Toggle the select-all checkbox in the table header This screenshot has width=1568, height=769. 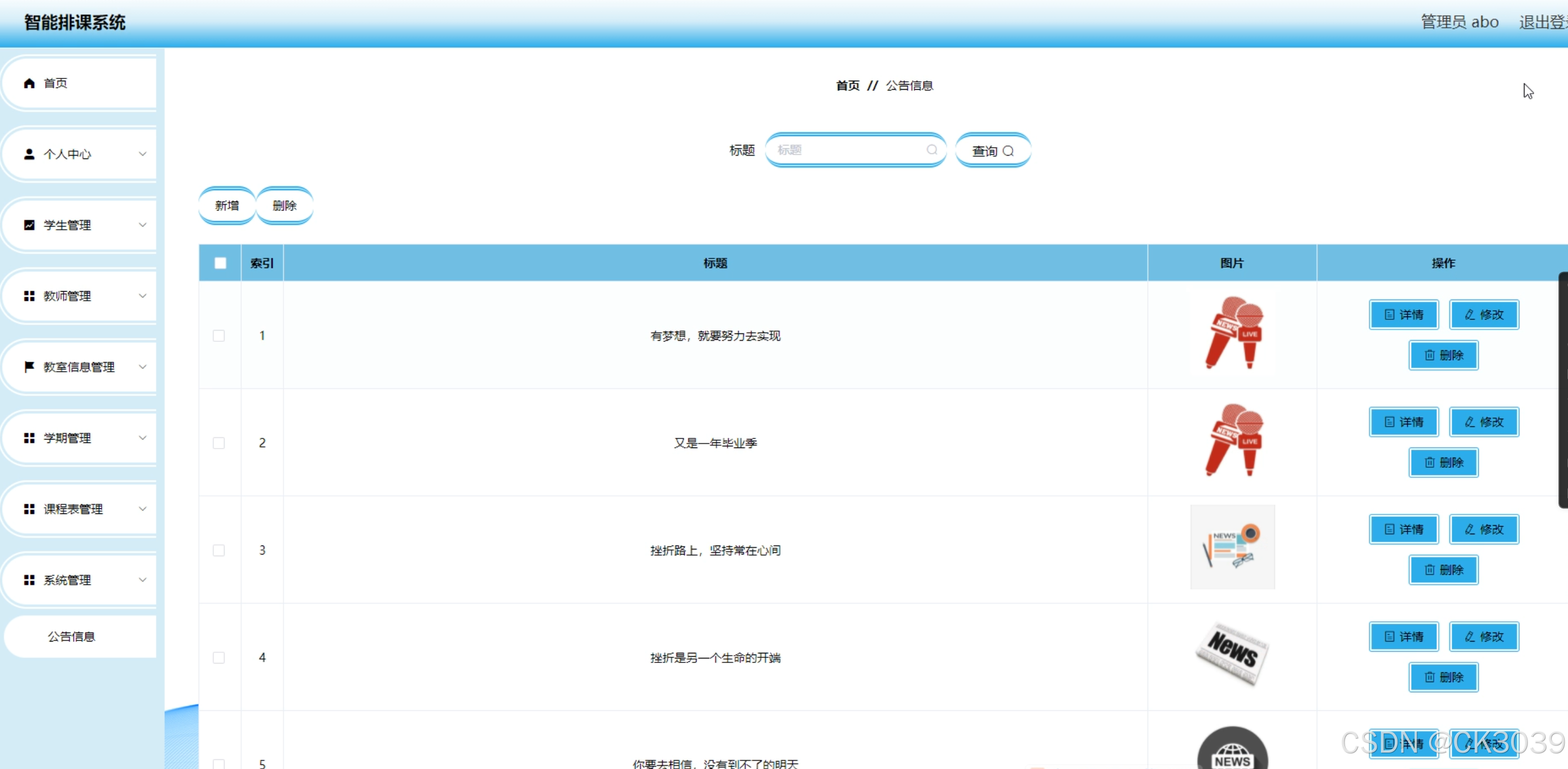pyautogui.click(x=220, y=263)
